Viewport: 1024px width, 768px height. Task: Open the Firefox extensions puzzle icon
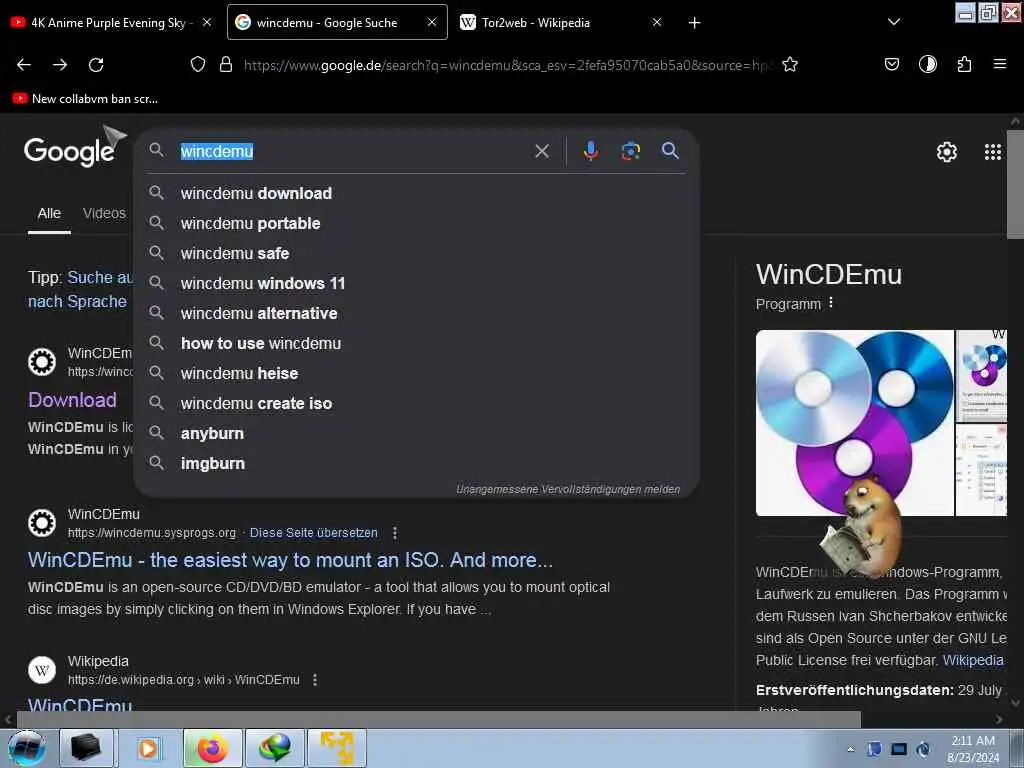(964, 64)
